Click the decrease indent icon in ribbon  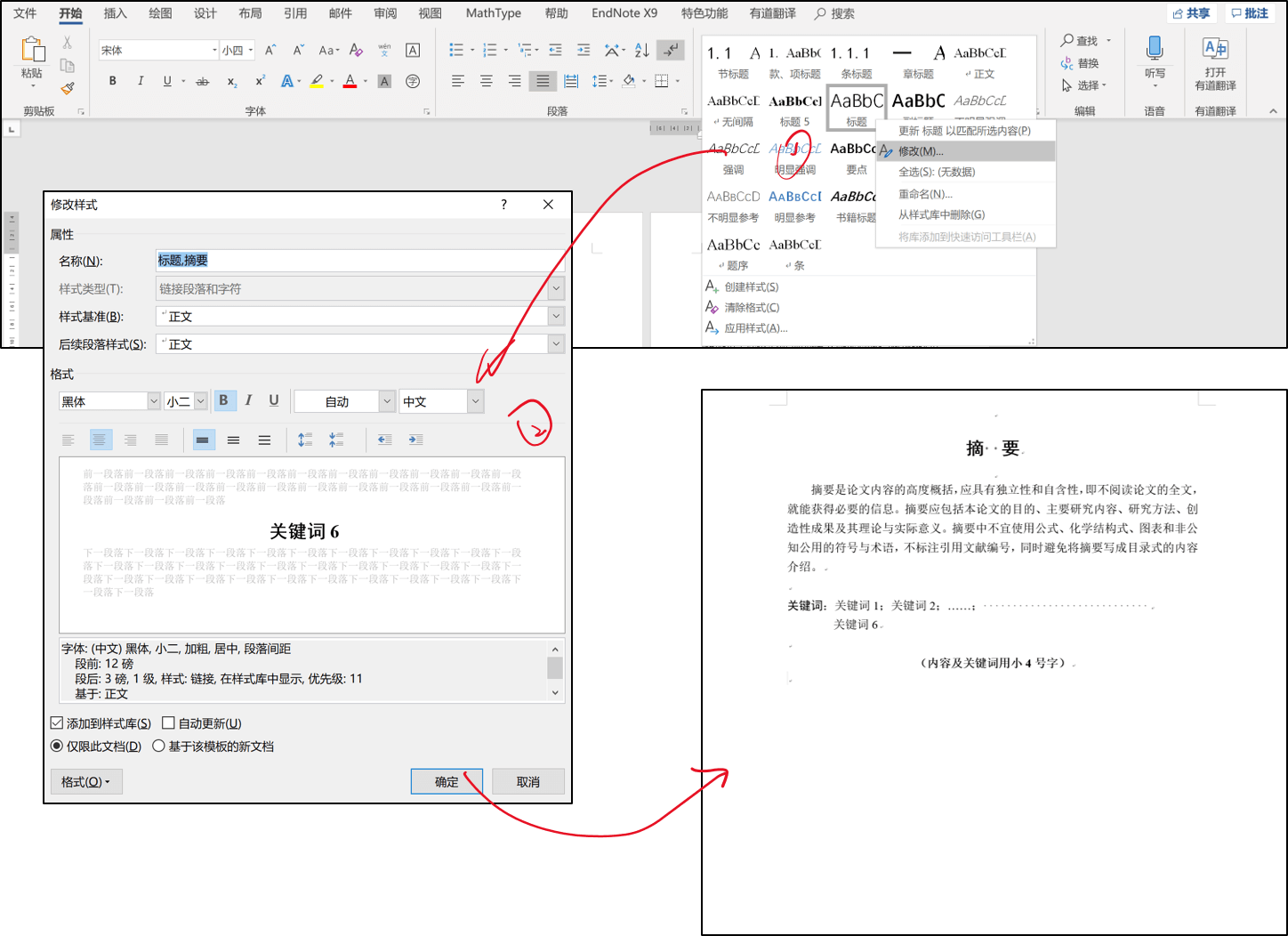[556, 50]
